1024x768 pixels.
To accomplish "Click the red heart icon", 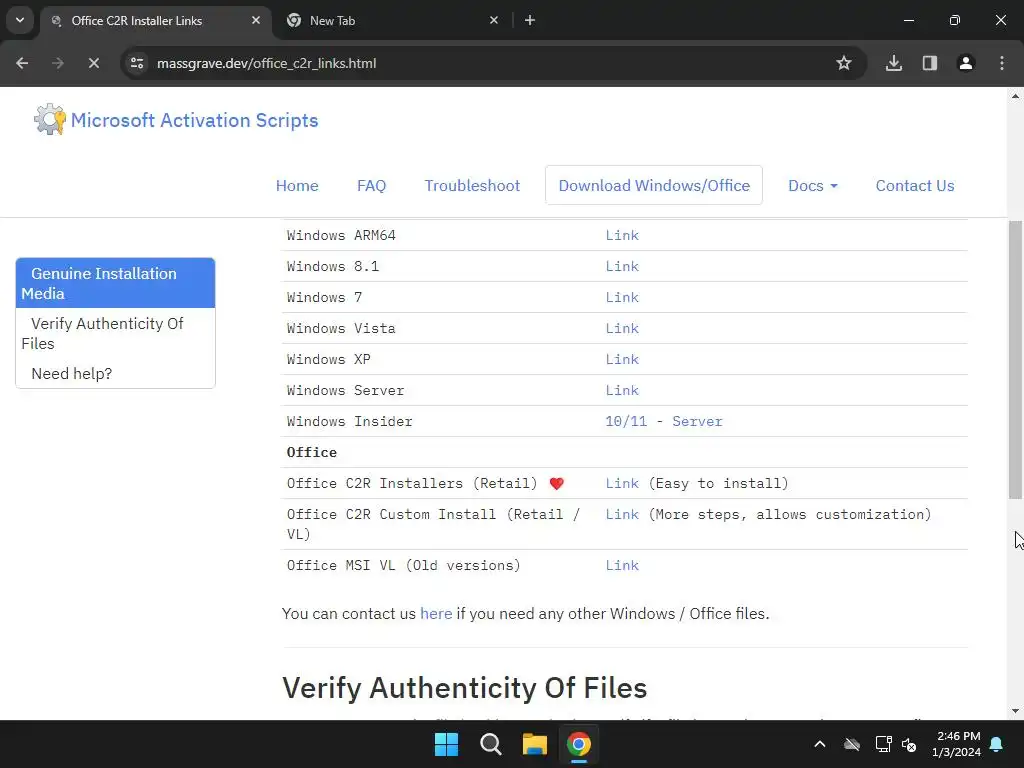I will coord(556,483).
